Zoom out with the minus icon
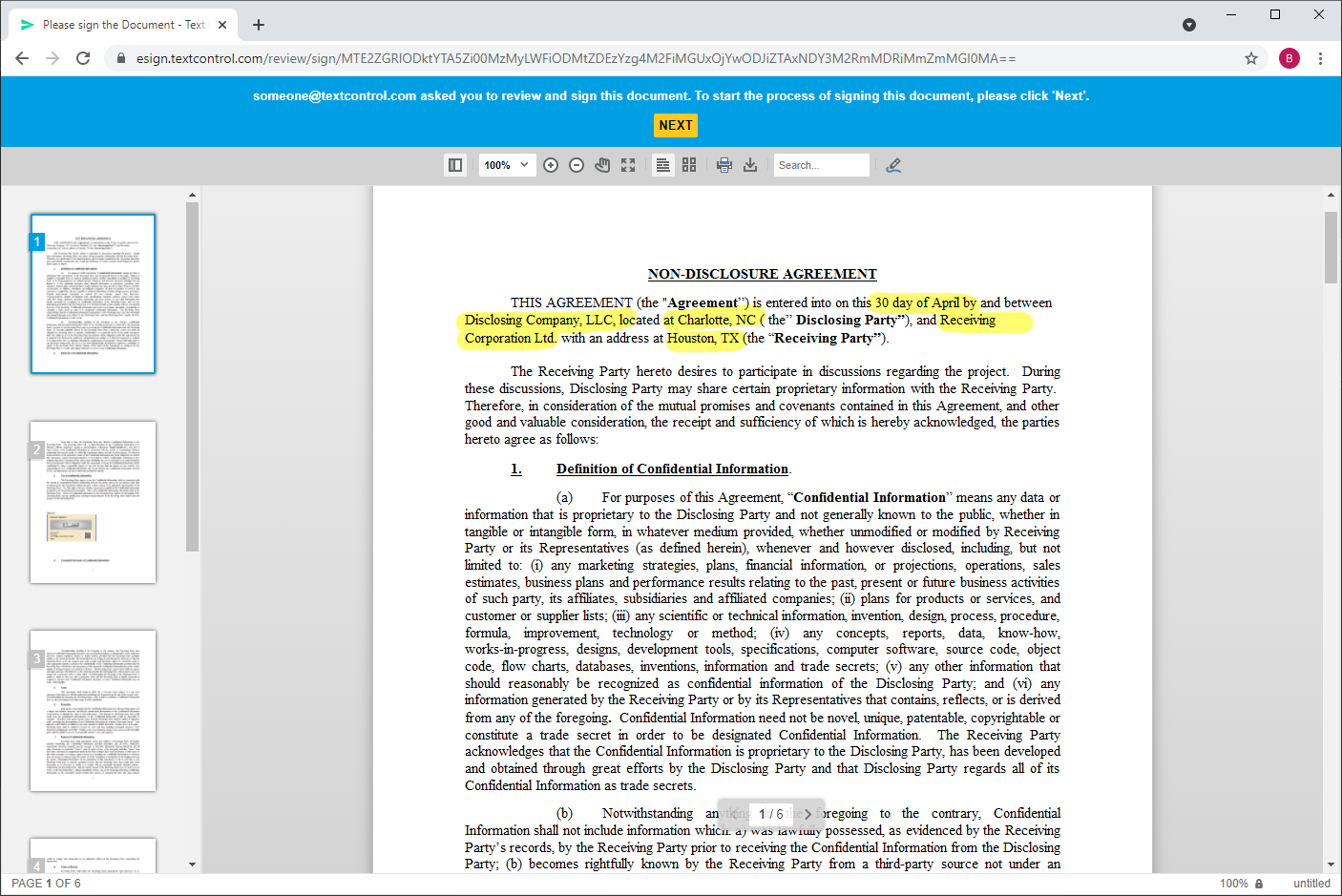1342x896 pixels. coord(577,165)
